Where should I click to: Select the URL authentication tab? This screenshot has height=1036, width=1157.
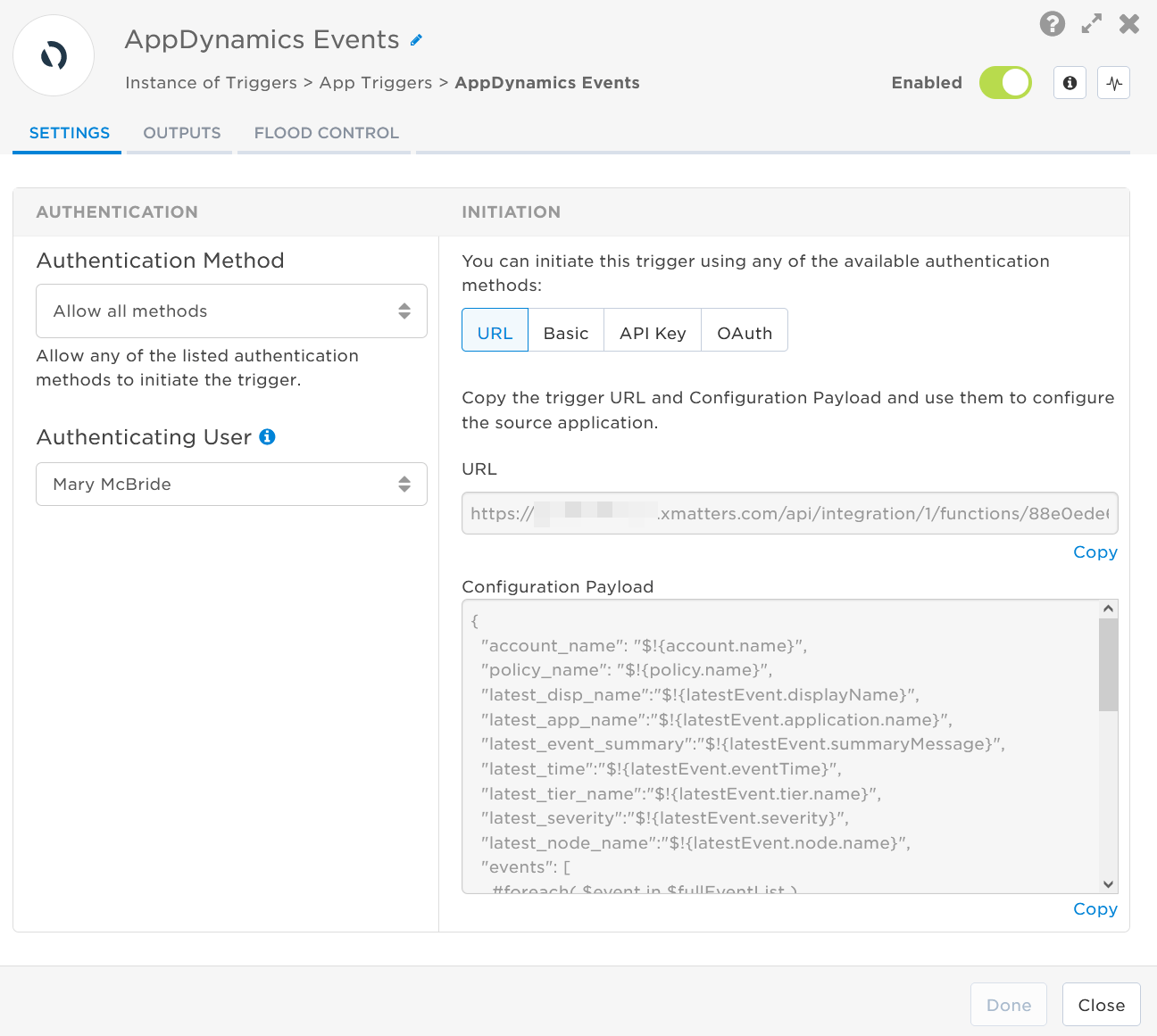coord(495,330)
